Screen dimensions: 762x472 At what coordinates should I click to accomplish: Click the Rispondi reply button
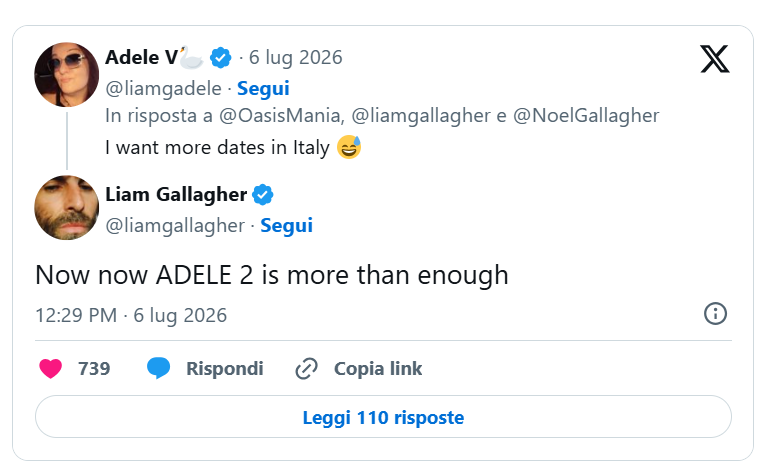tap(225, 368)
